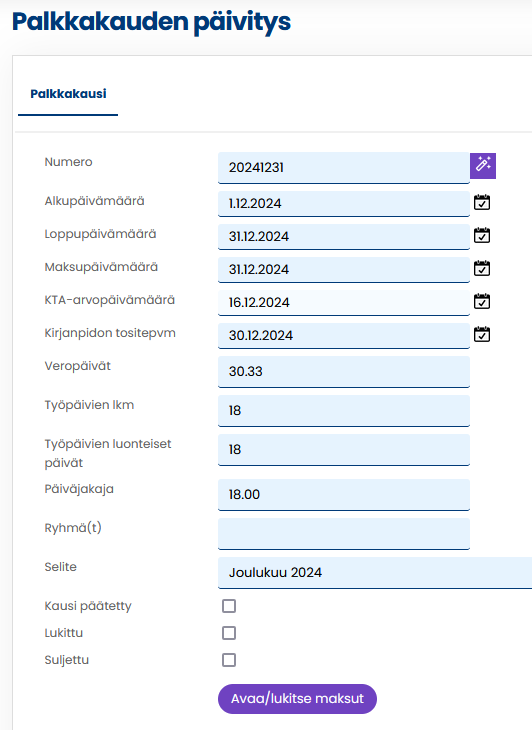Toggle the Lukittu checkbox
The image size is (532, 730).
pos(229,633)
